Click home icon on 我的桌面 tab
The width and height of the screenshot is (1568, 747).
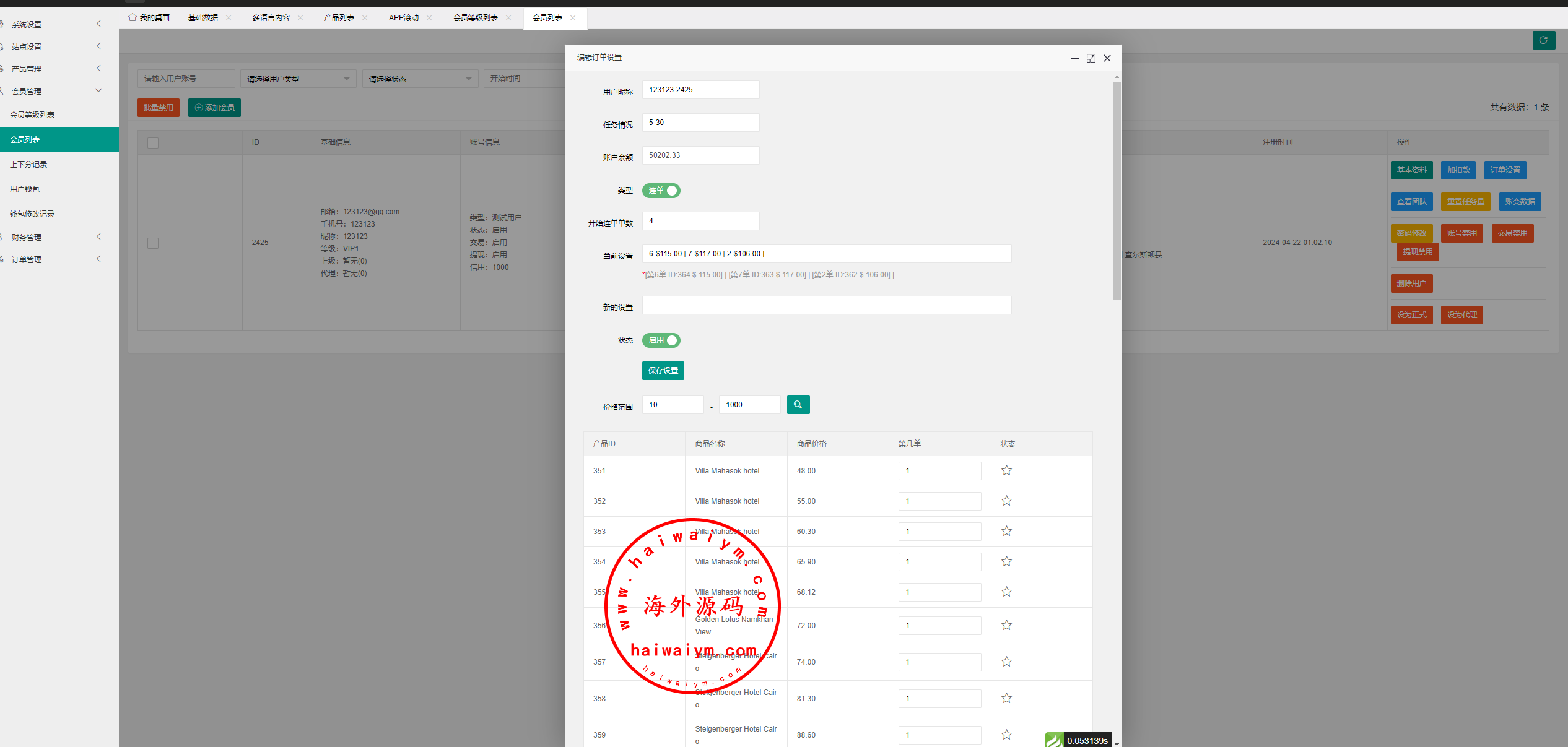[x=132, y=17]
